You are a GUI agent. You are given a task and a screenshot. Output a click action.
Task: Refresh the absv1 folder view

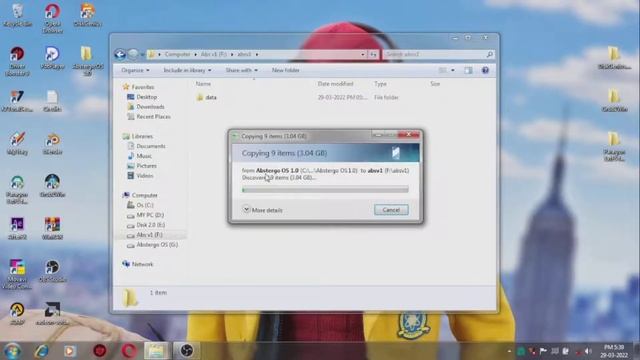[x=373, y=54]
